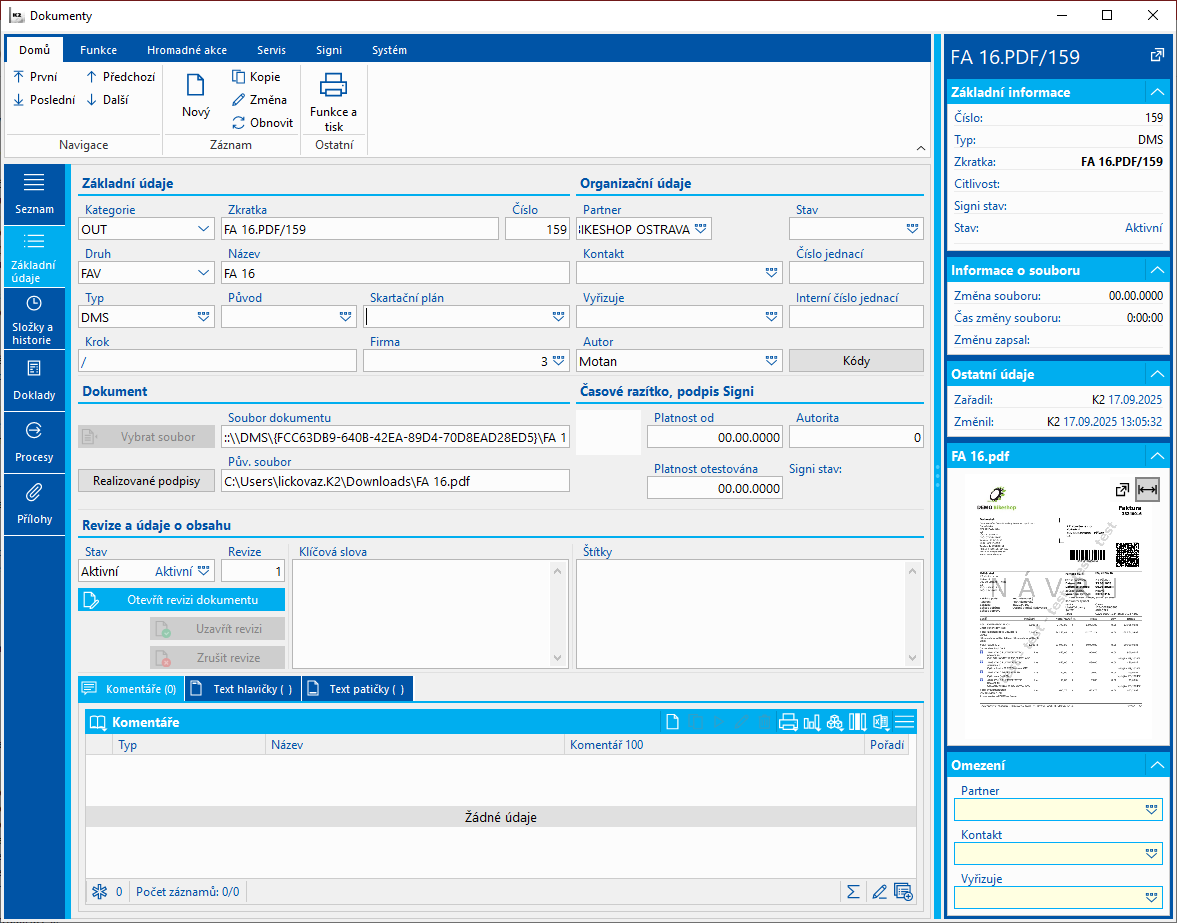Click Otevřít revizi dokumentu button
Image resolution: width=1177 pixels, height=923 pixels.
click(182, 600)
